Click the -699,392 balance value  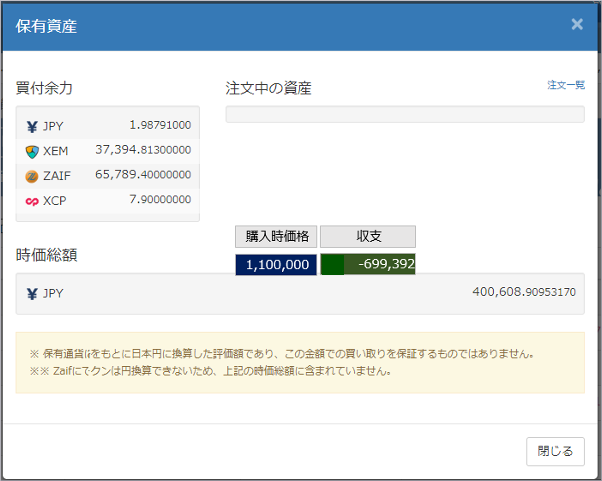click(x=368, y=264)
